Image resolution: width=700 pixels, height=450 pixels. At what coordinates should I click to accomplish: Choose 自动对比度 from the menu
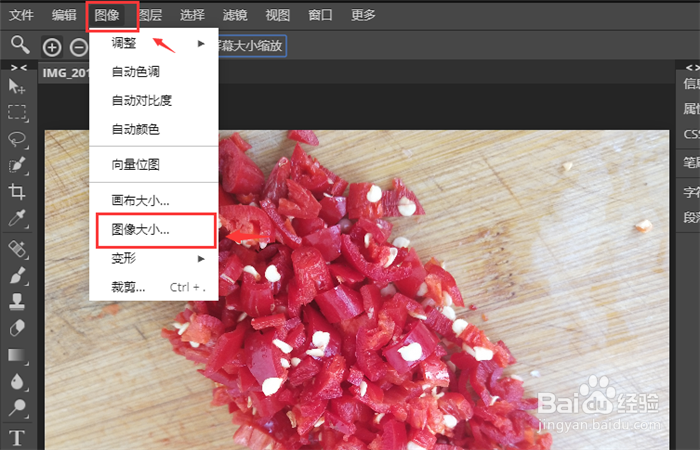point(154,100)
